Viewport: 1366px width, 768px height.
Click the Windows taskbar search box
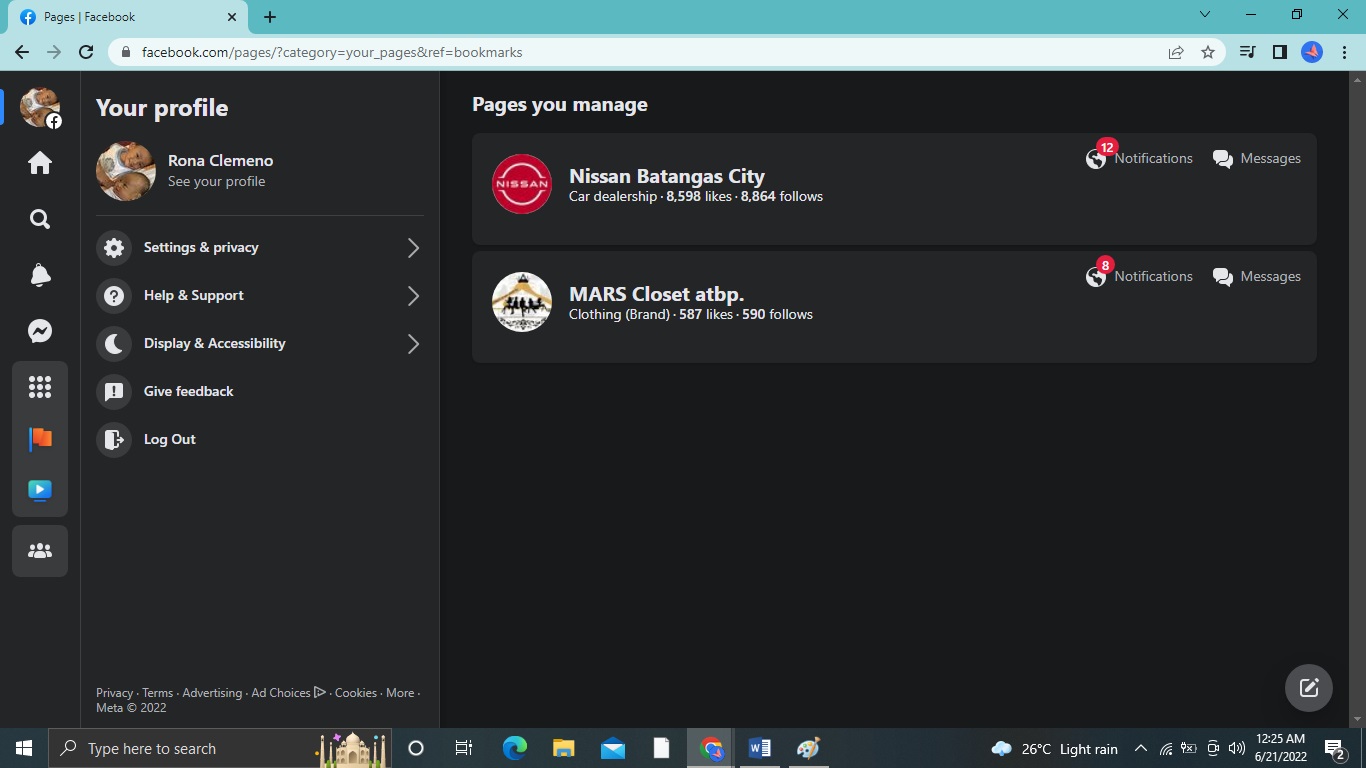[220, 748]
